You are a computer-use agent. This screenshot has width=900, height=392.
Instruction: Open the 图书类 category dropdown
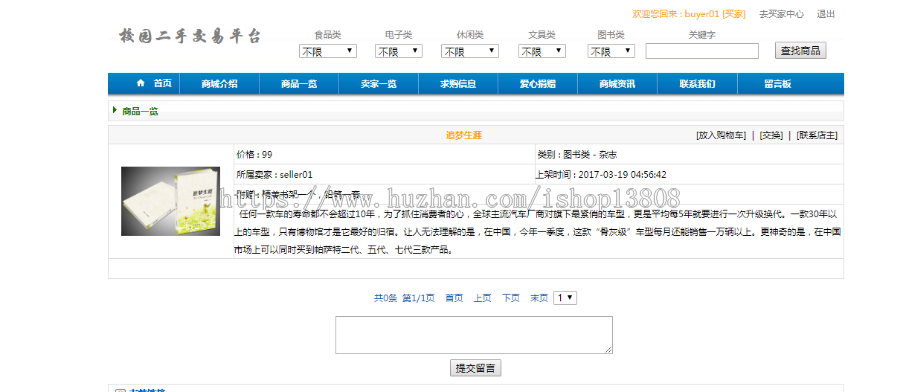click(x=611, y=52)
